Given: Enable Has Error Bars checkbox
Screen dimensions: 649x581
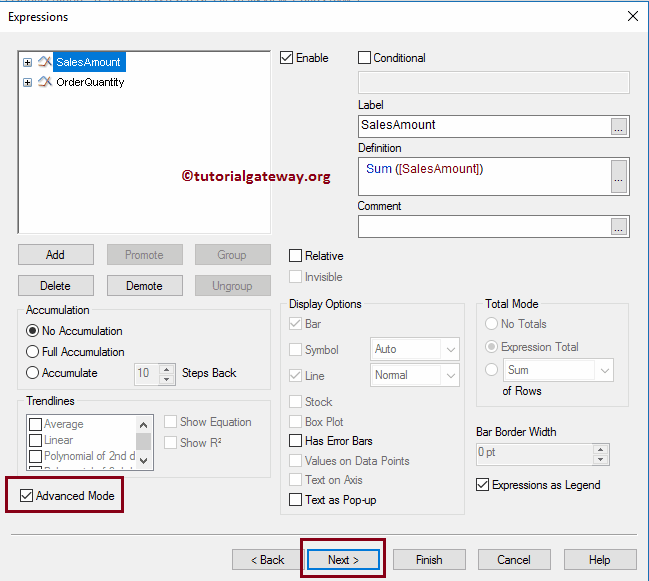Looking at the screenshot, I should (x=296, y=441).
